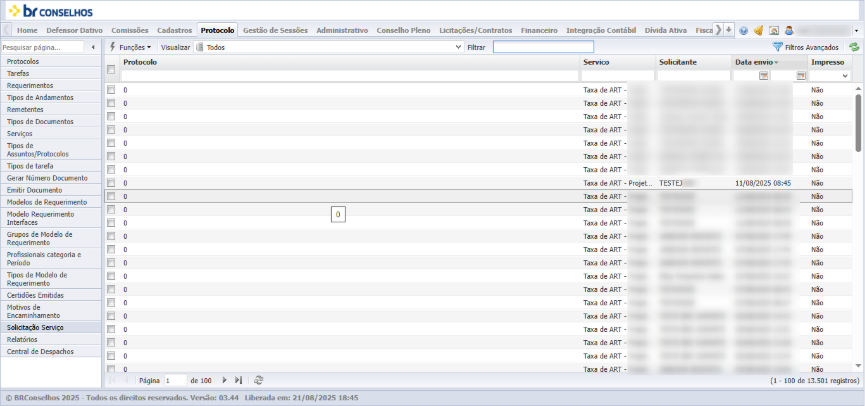
Task: Click the scrollbar down arrow of the grid
Action: (858, 366)
